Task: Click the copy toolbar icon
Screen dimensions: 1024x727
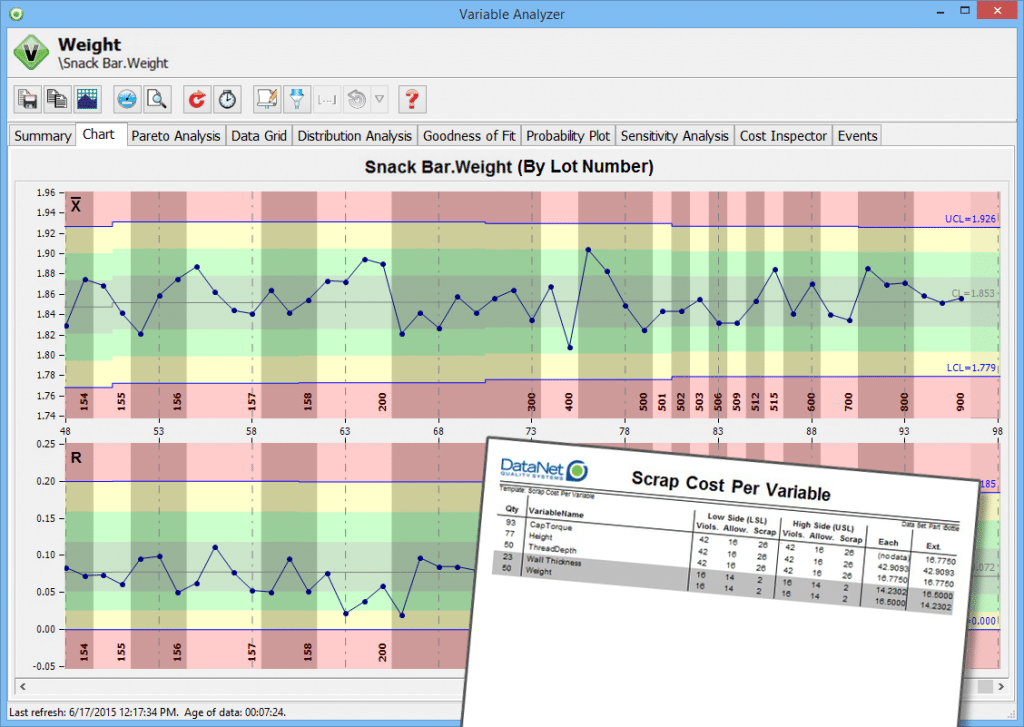Action: (x=57, y=99)
